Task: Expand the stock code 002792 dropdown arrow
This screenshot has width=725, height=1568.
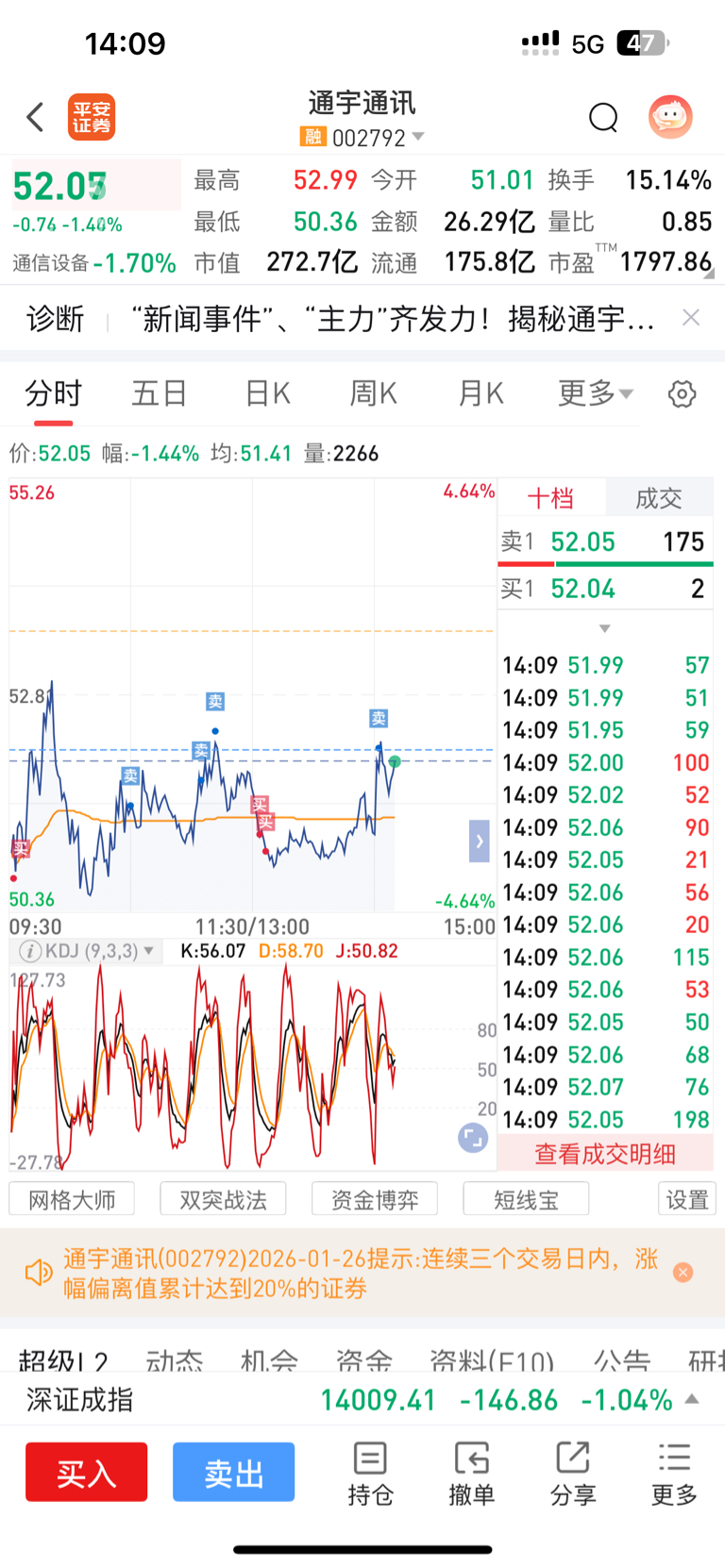Action: click(418, 138)
